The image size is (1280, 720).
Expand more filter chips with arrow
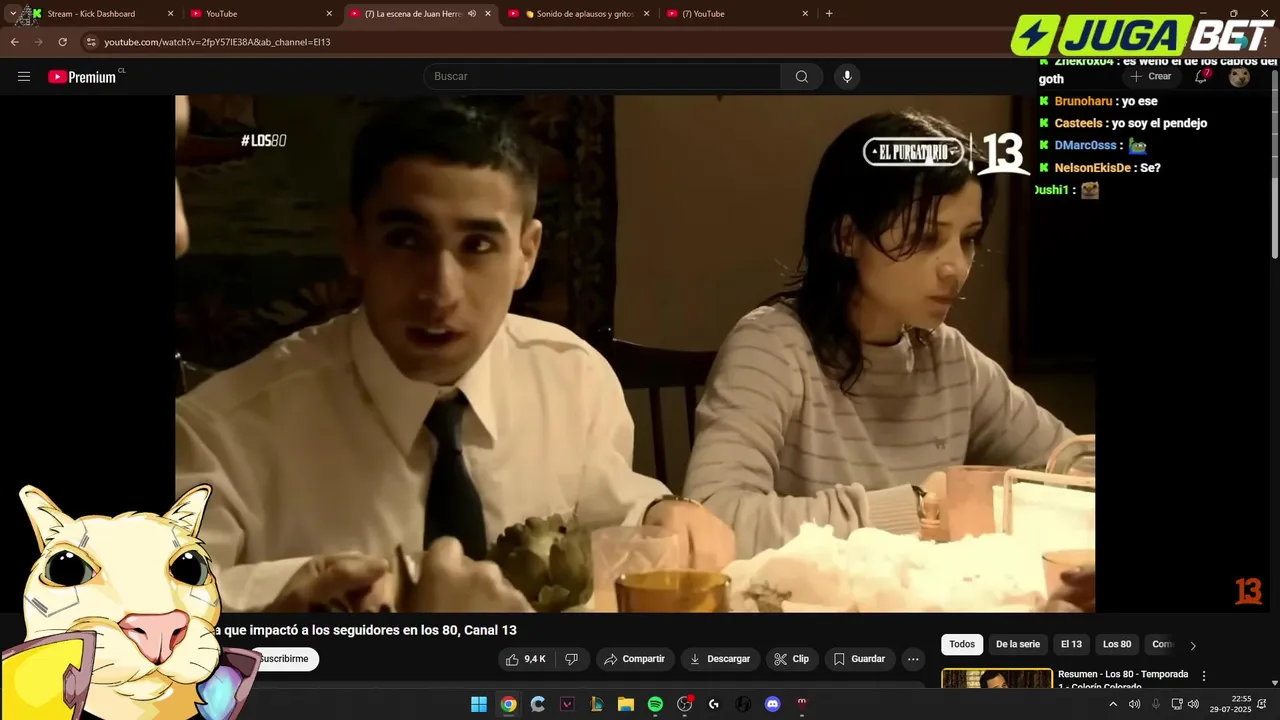coord(1192,646)
